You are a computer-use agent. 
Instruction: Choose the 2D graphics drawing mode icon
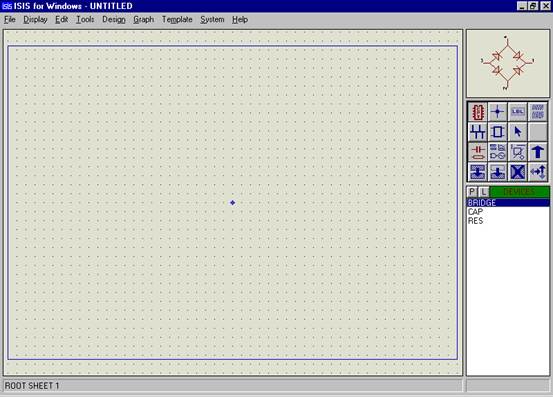[x=517, y=152]
